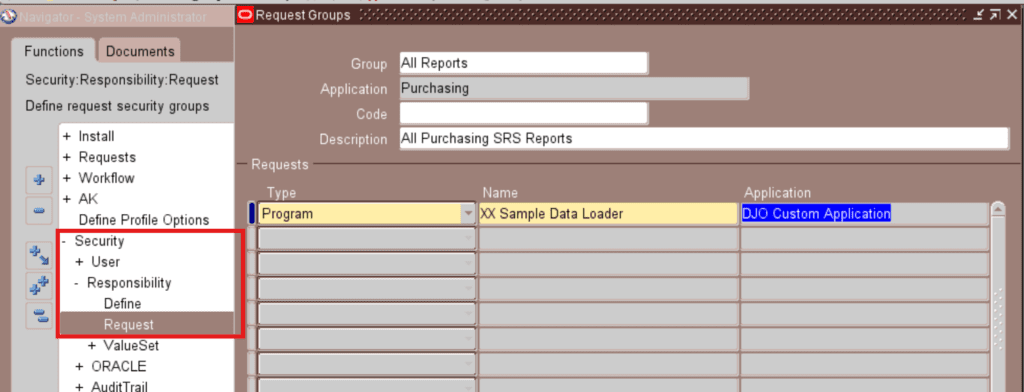Select Define under Responsibility
The width and height of the screenshot is (1024, 392).
click(122, 304)
